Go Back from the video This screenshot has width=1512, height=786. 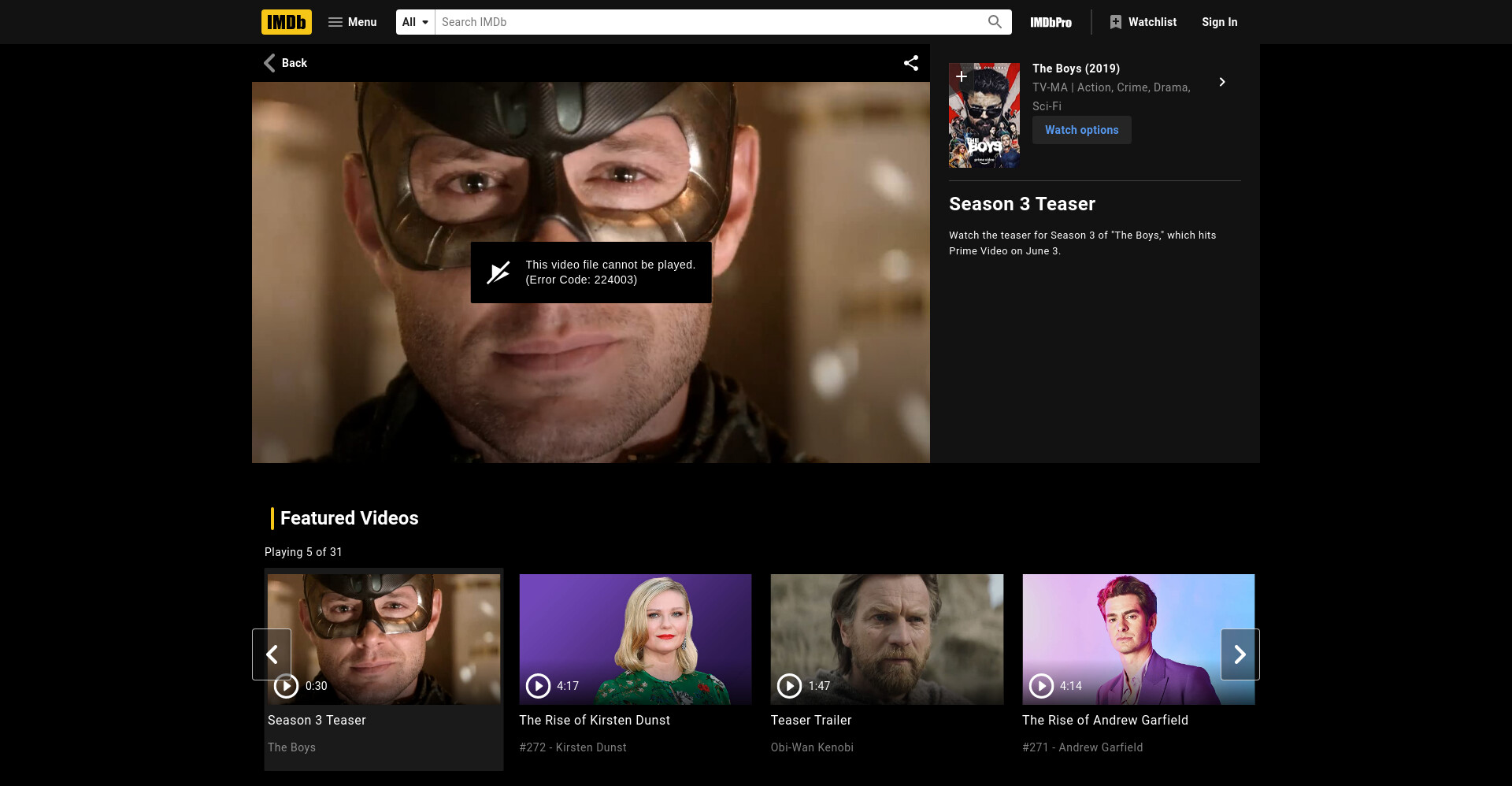point(285,63)
